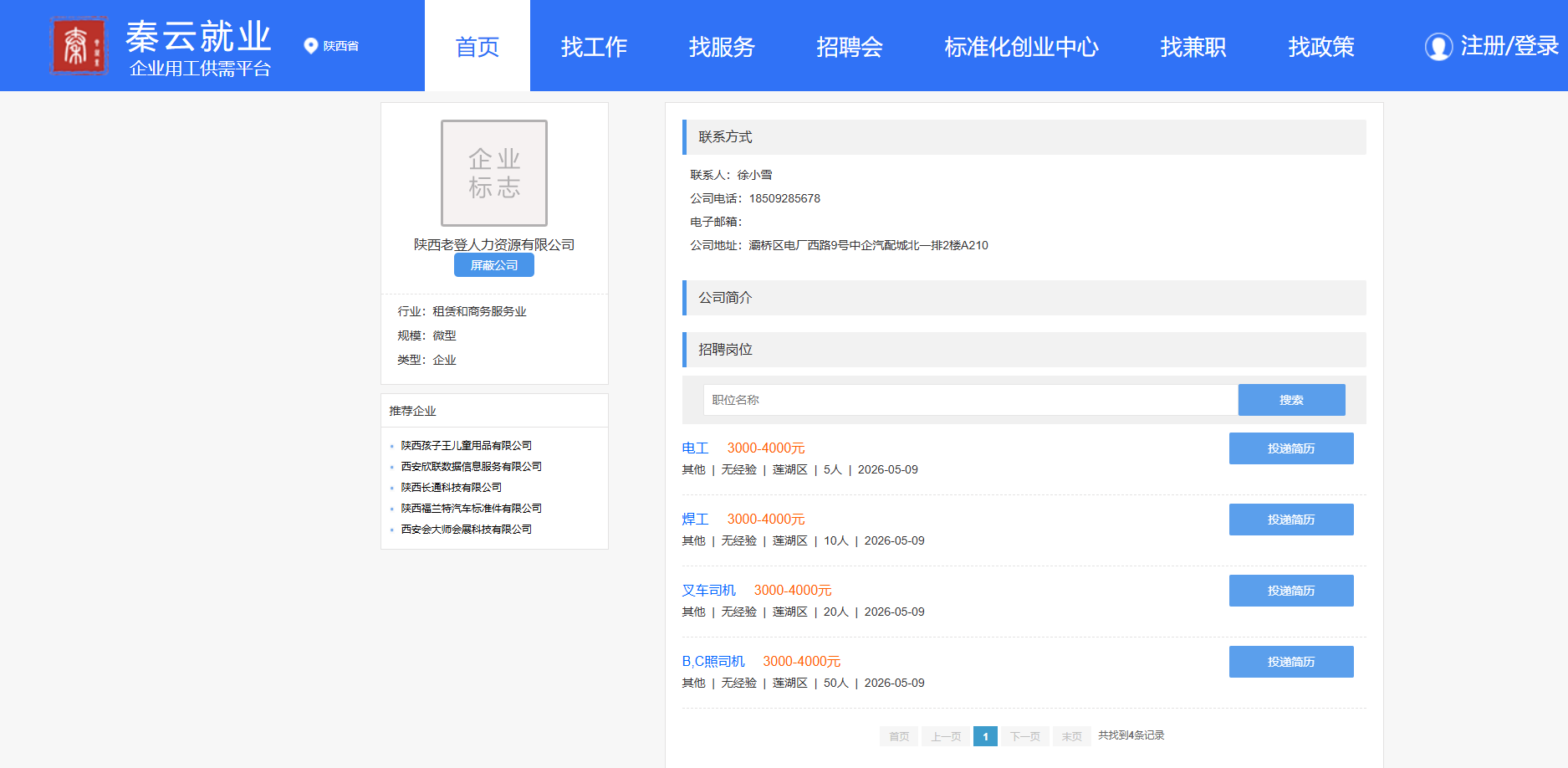Open the B,C照司机 job listing
The width and height of the screenshot is (1568, 768).
coord(713,662)
